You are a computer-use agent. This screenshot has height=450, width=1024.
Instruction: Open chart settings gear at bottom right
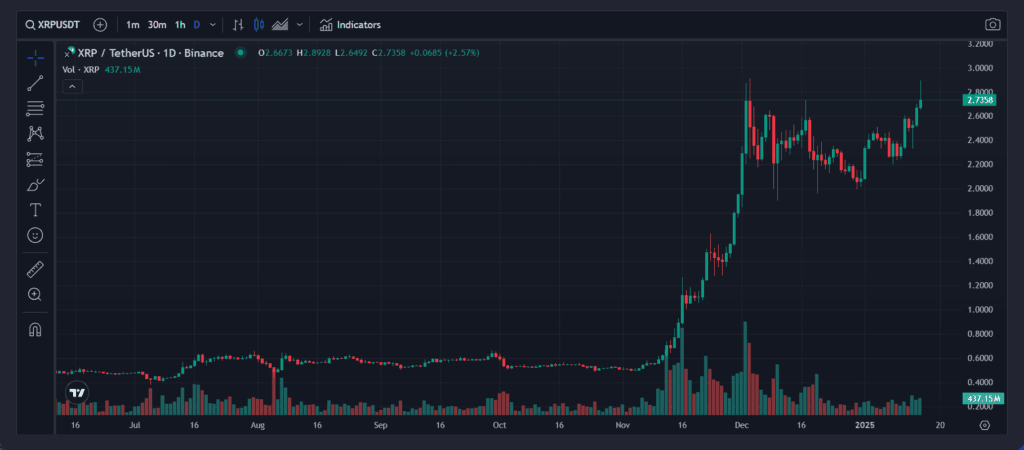point(985,425)
